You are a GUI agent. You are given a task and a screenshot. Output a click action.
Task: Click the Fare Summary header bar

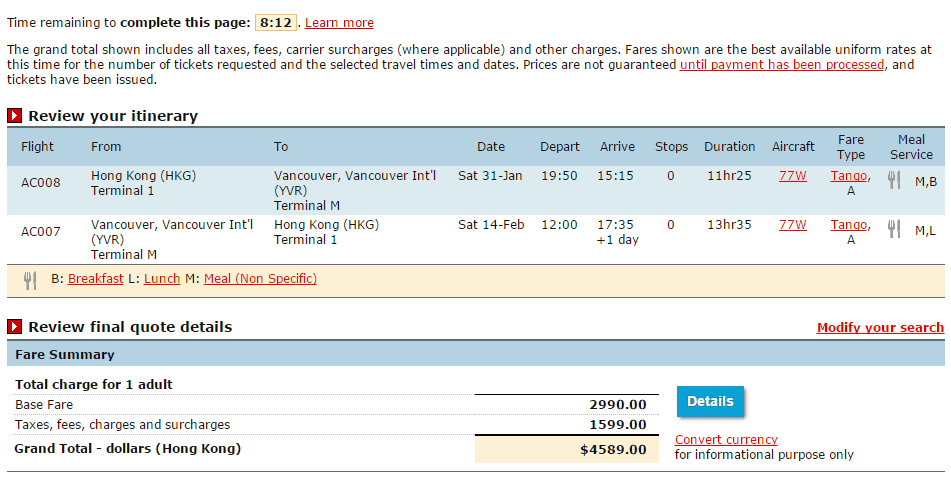[x=475, y=355]
